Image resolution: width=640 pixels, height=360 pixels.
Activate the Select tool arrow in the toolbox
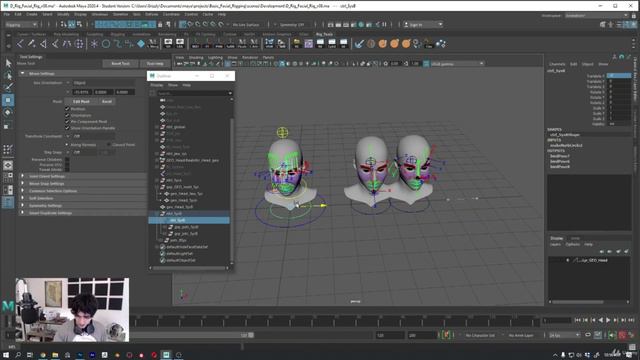(x=8, y=63)
